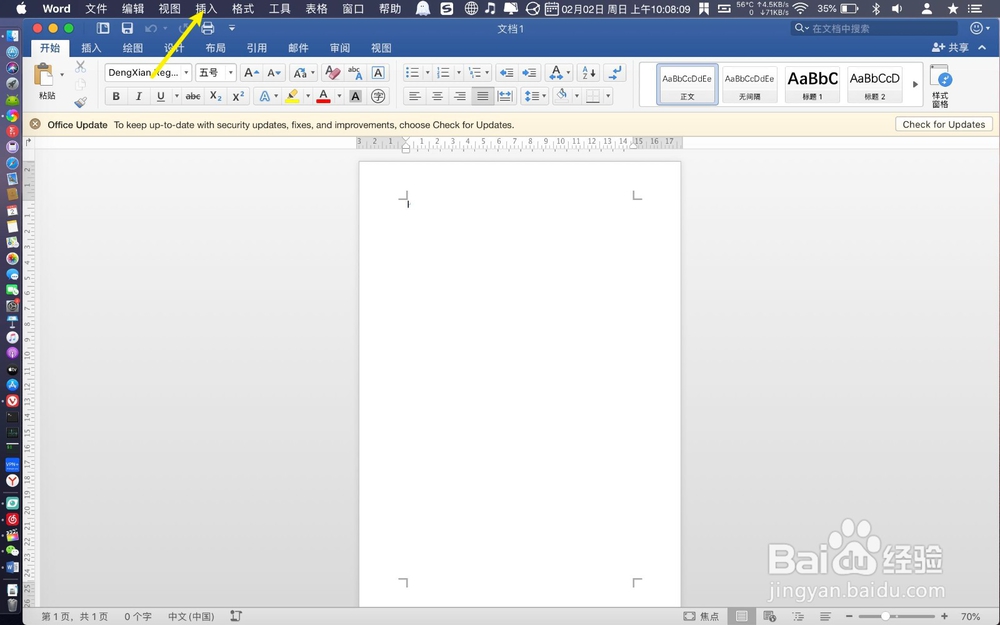
Task: Click Check for Updates button
Action: click(944, 124)
